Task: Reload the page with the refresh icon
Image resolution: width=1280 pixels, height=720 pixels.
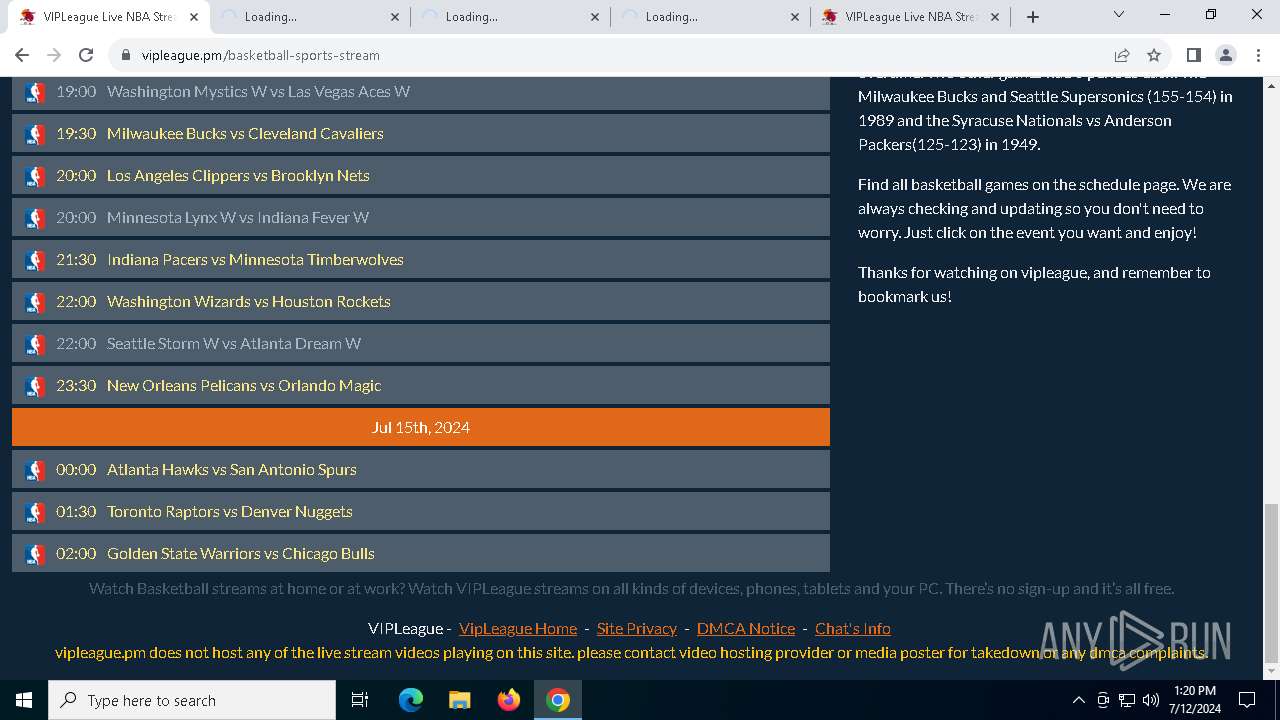Action: [x=86, y=55]
